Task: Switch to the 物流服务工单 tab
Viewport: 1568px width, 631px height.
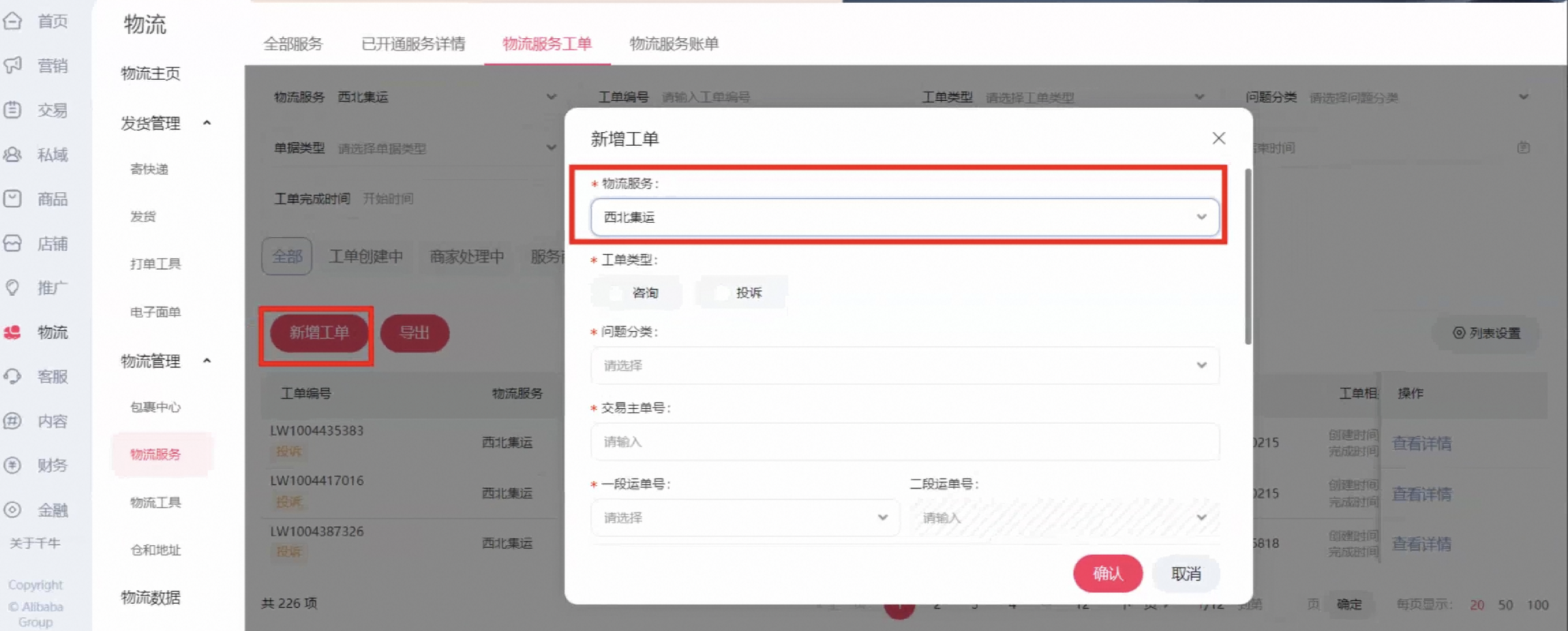Action: click(547, 44)
